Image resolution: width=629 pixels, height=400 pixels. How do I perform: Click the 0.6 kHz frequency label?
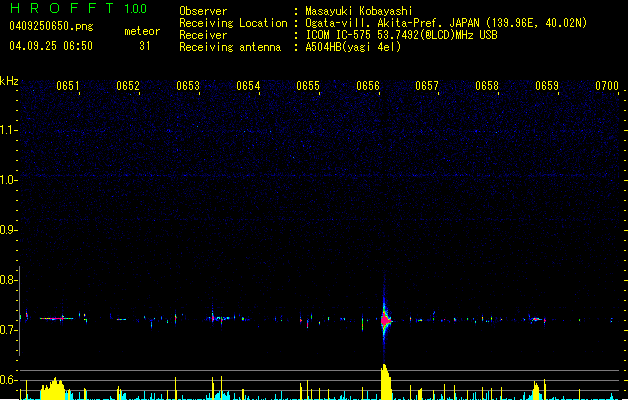[8, 380]
